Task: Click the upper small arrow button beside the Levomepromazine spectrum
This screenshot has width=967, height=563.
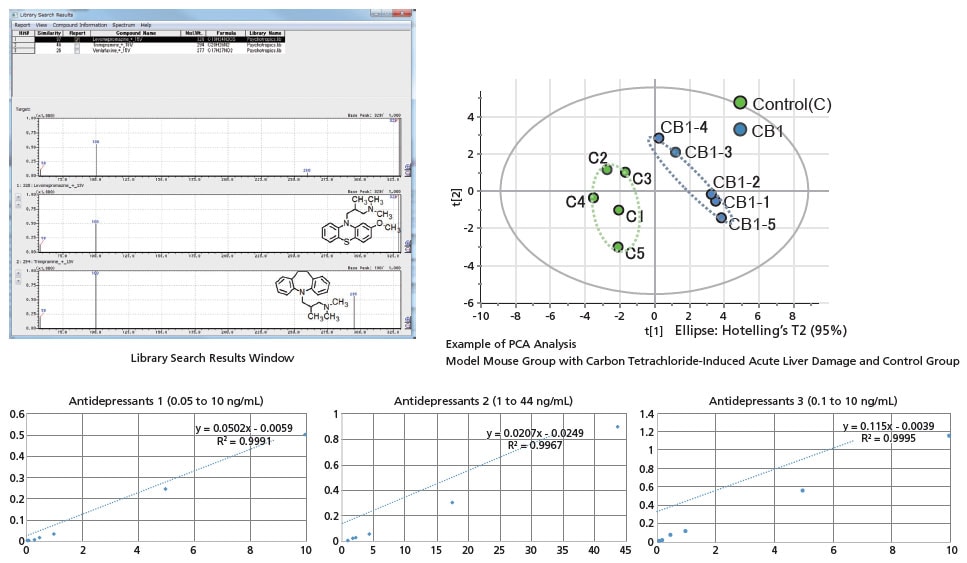Action: tap(16, 198)
